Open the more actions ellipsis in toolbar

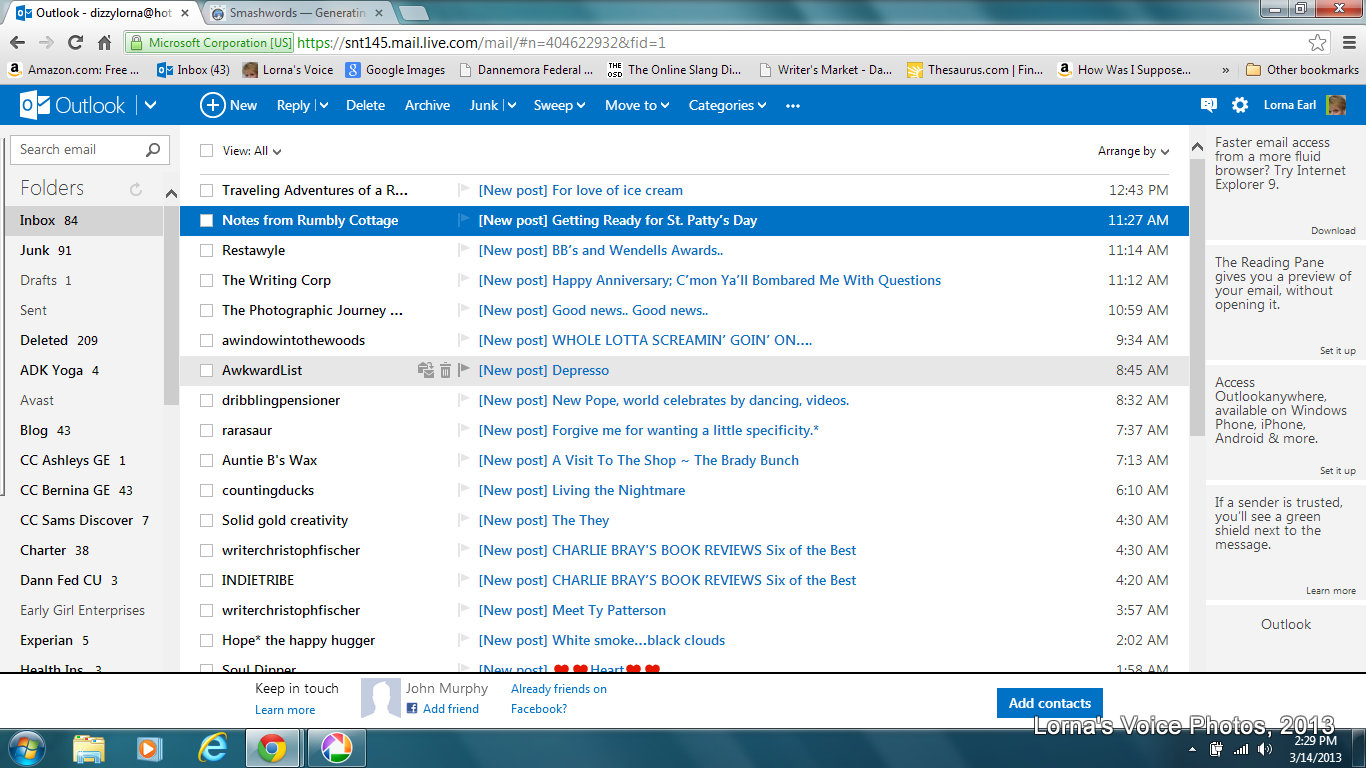(793, 105)
